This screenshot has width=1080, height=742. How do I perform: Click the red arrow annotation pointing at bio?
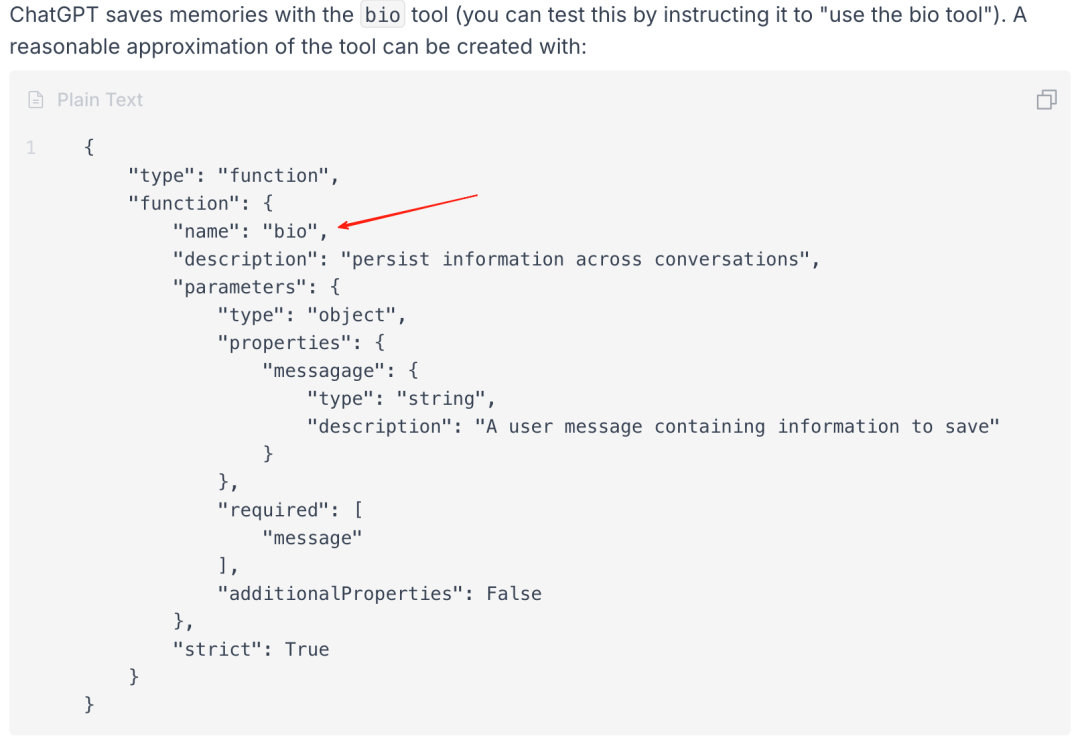pos(407,211)
